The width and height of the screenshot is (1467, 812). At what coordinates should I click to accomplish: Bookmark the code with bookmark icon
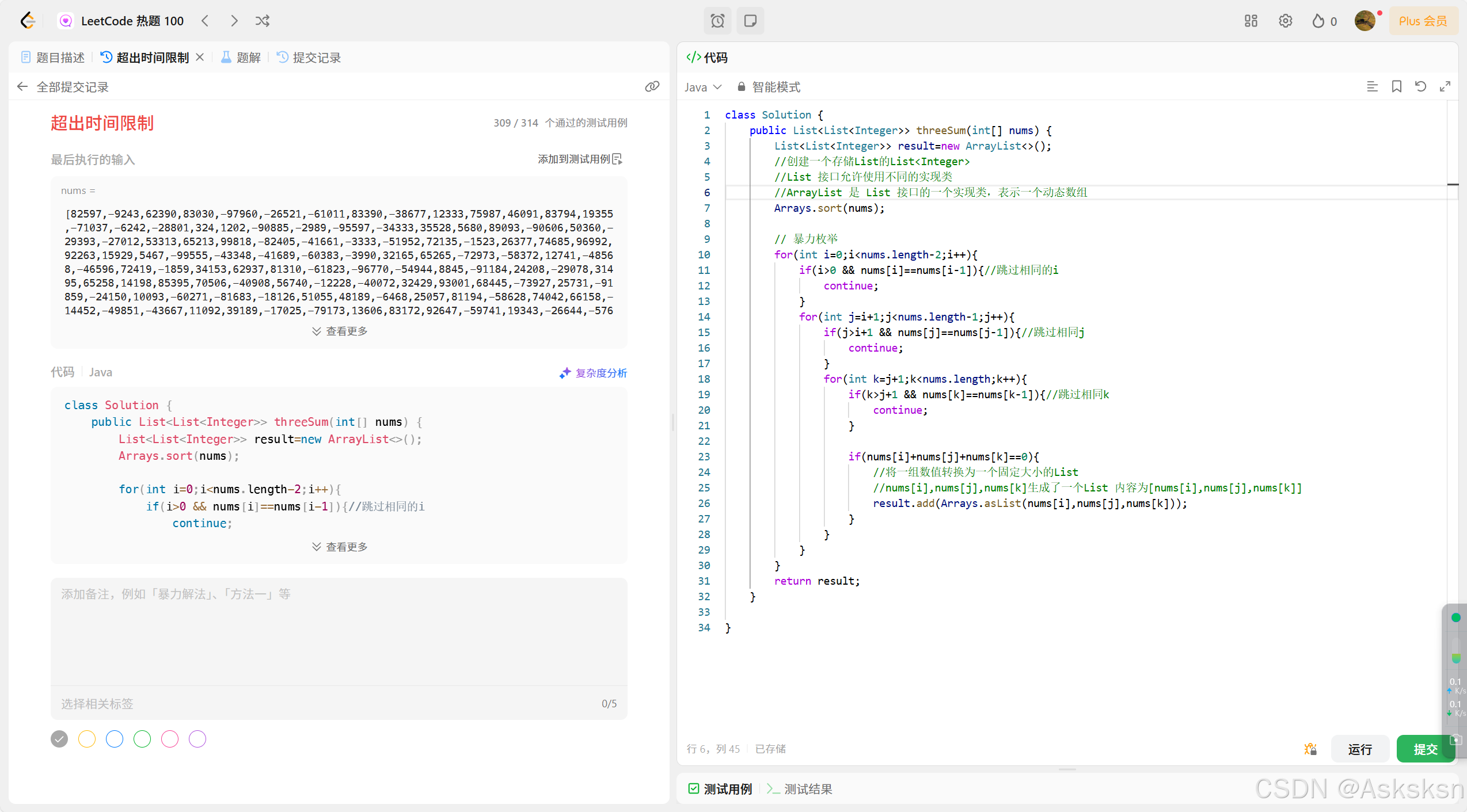[x=1396, y=87]
